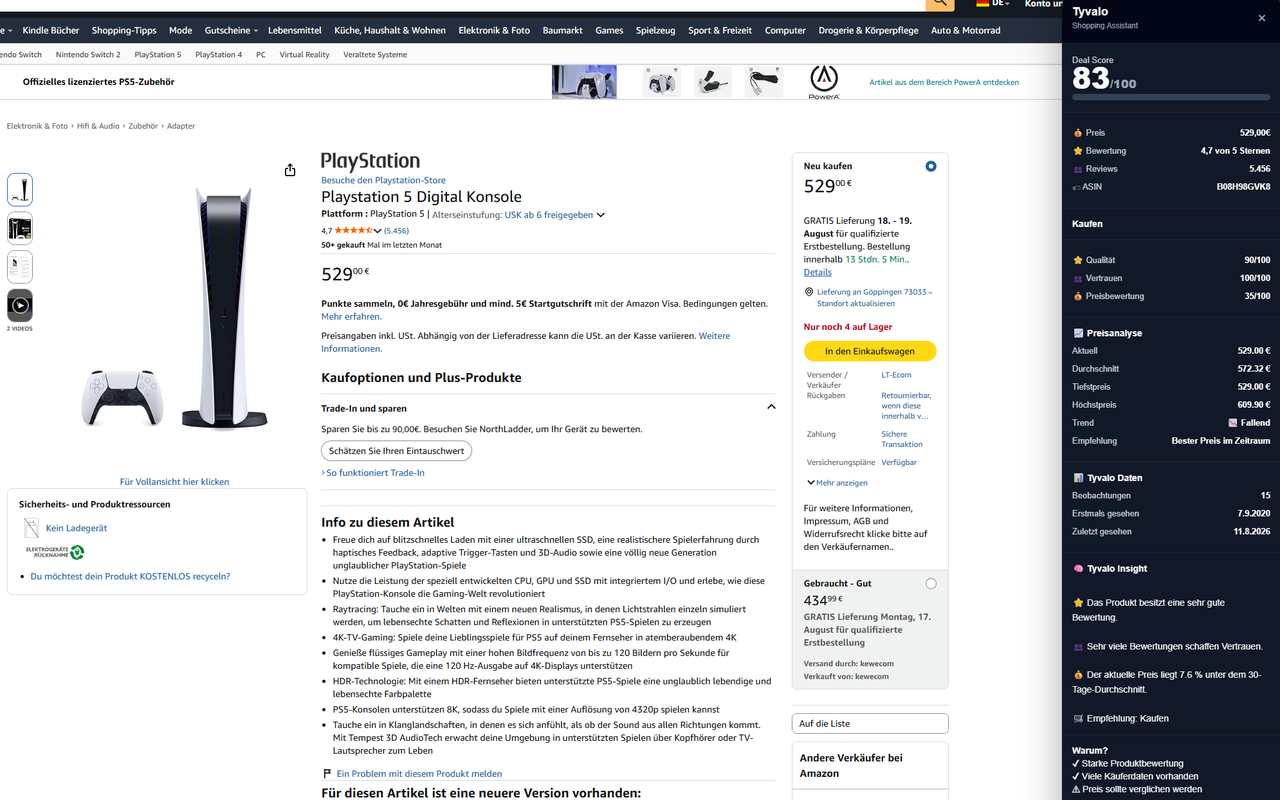Add item with In den Einkaufswagen button
1280x800 pixels.
(870, 351)
